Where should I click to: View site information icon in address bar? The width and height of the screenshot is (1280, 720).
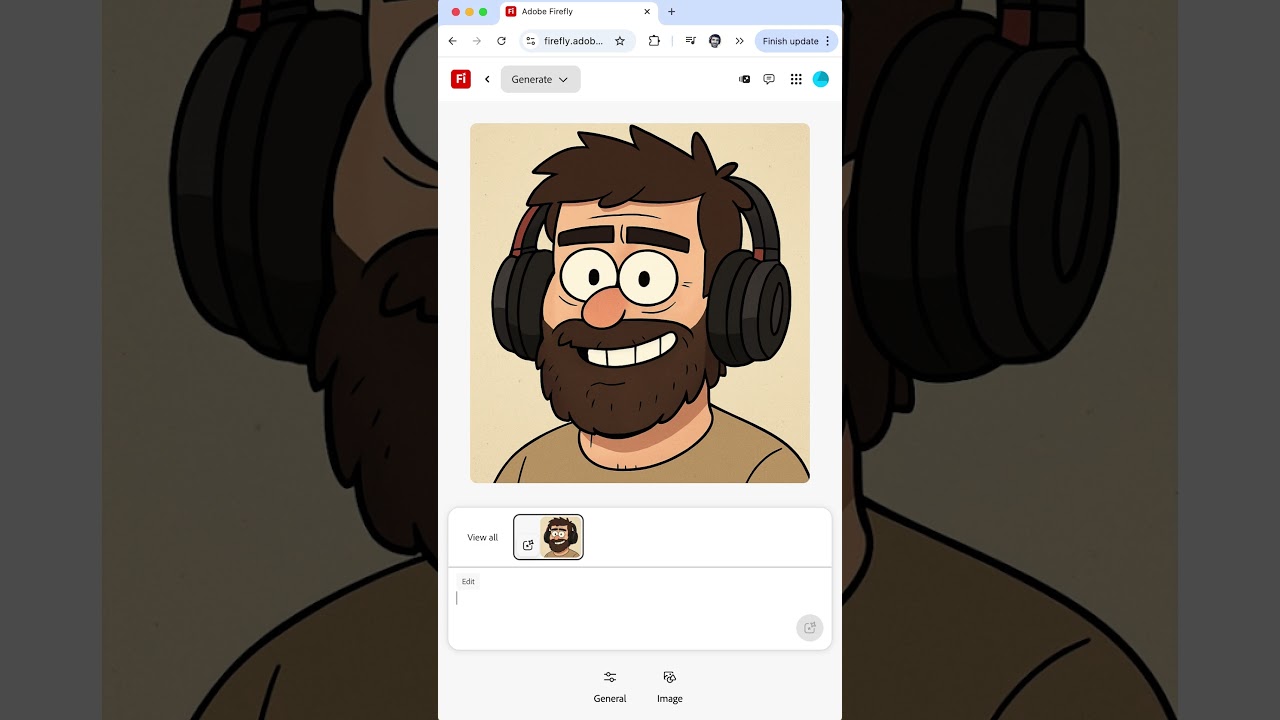(x=531, y=41)
